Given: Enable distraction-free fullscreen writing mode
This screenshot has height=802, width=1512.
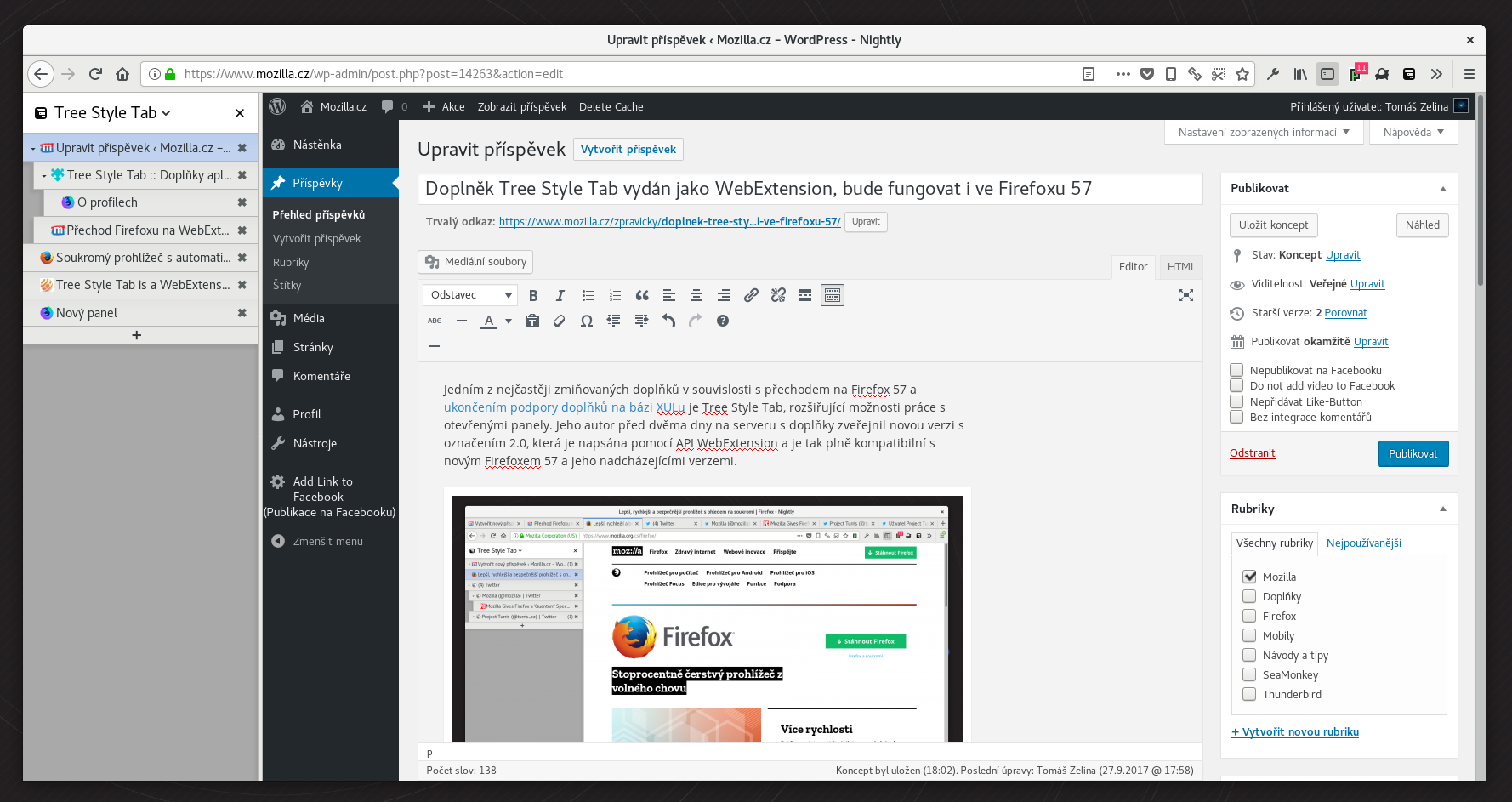Looking at the screenshot, I should [1185, 295].
